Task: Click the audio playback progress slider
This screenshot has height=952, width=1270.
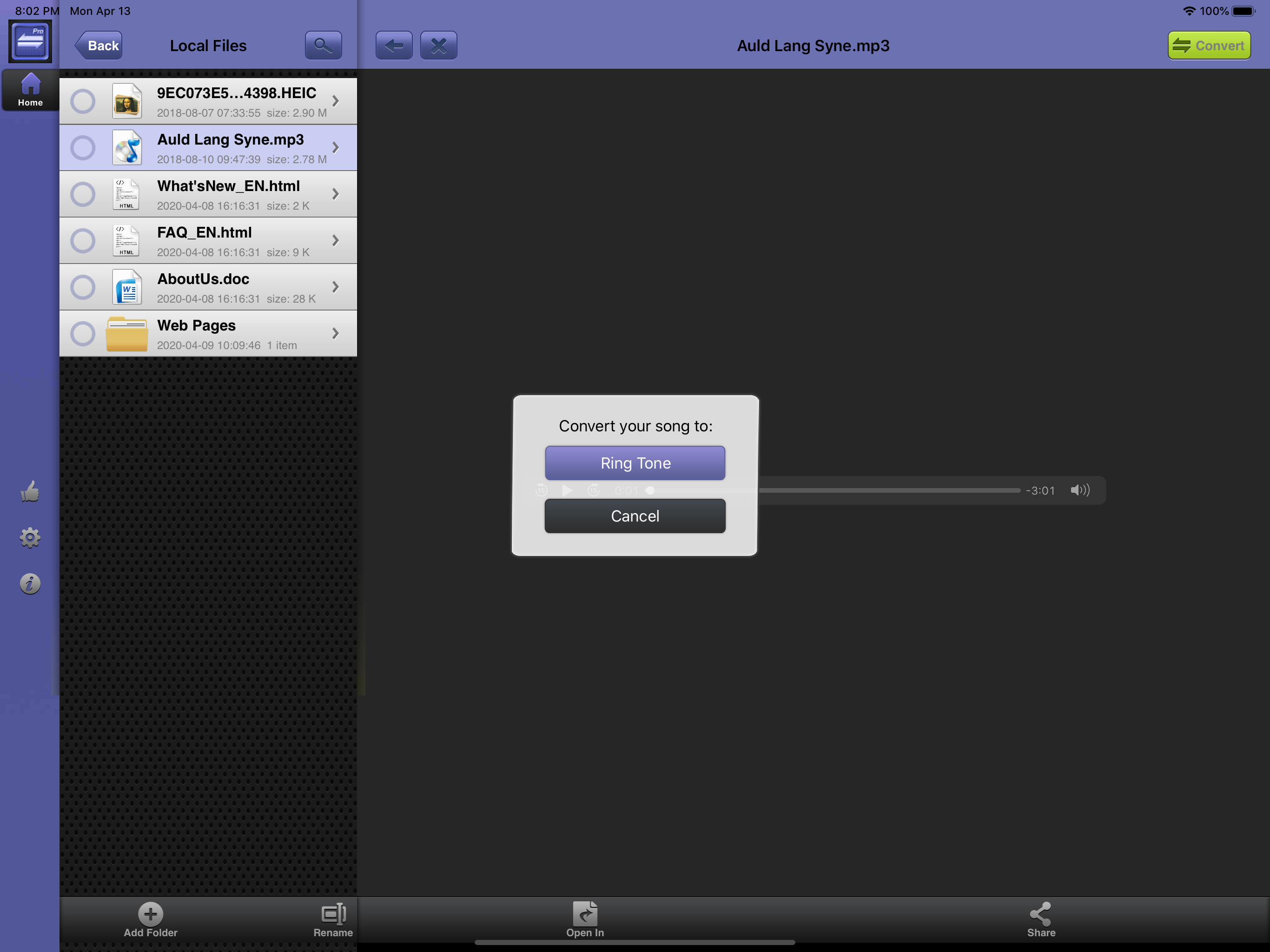Action: (890, 490)
